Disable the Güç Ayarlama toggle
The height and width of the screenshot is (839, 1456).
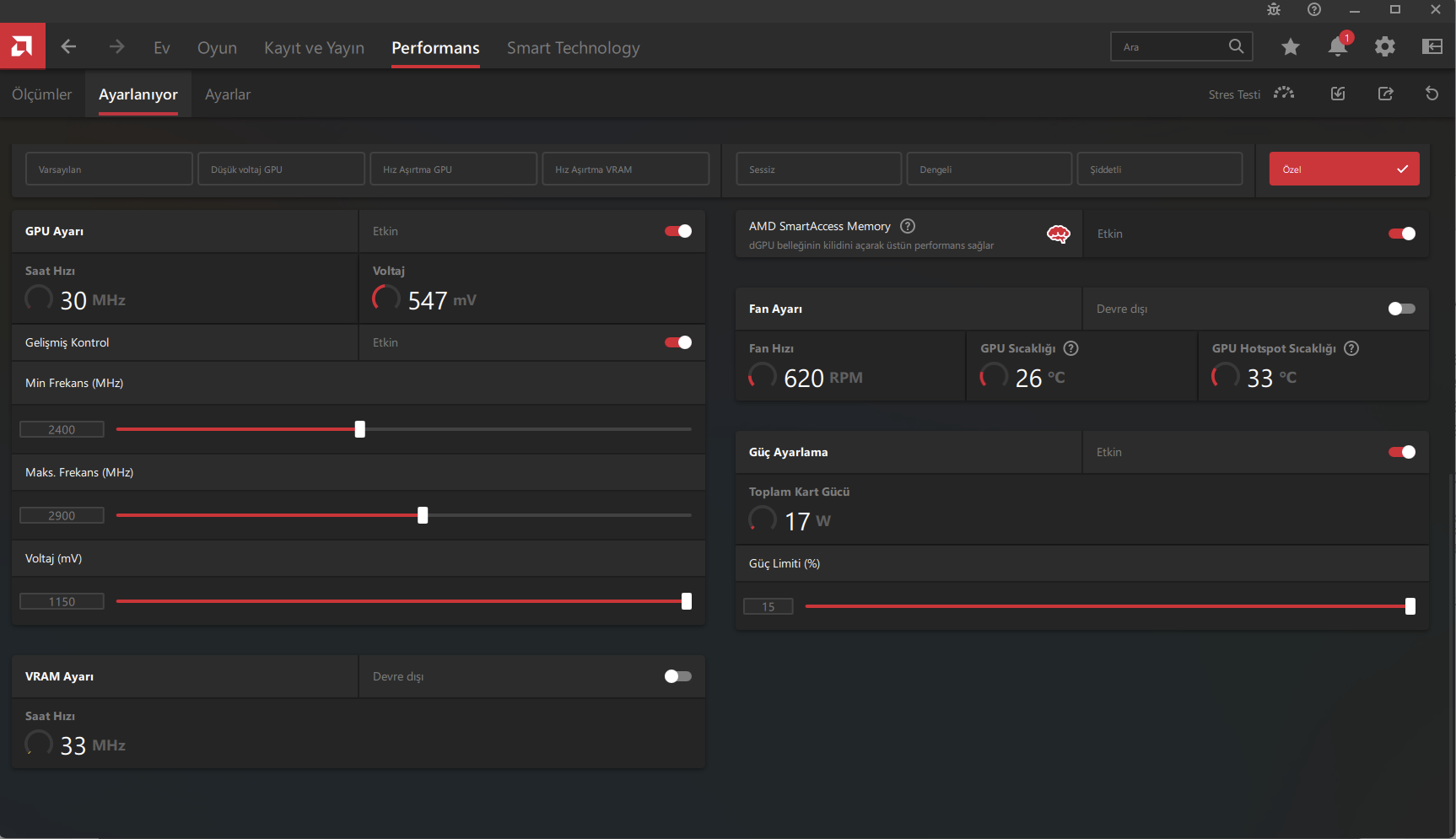pyautogui.click(x=1402, y=452)
